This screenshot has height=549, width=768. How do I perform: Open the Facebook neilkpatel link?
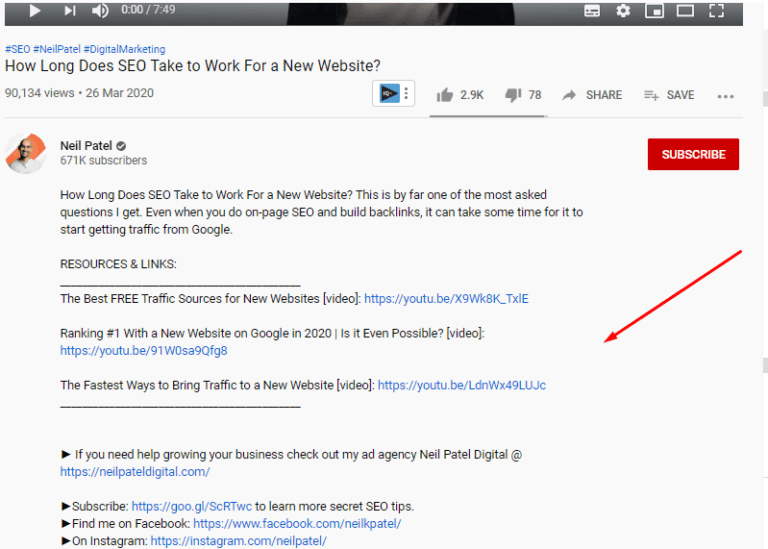coord(297,523)
